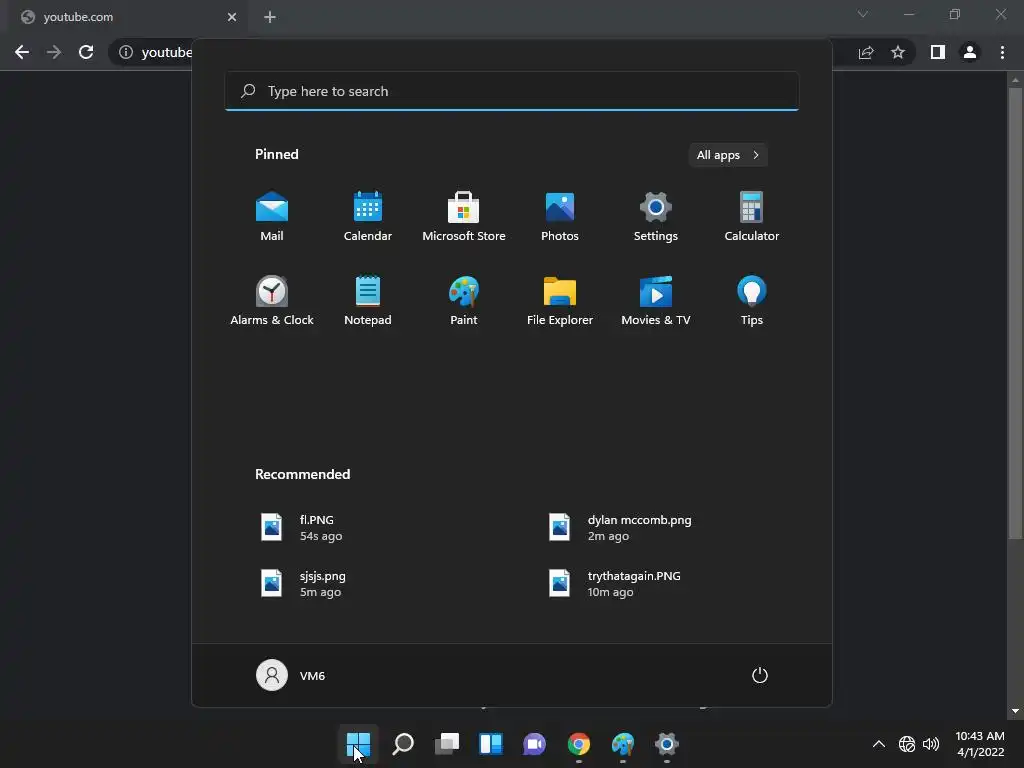
Task: Close the youtube.com tab
Action: coord(232,17)
